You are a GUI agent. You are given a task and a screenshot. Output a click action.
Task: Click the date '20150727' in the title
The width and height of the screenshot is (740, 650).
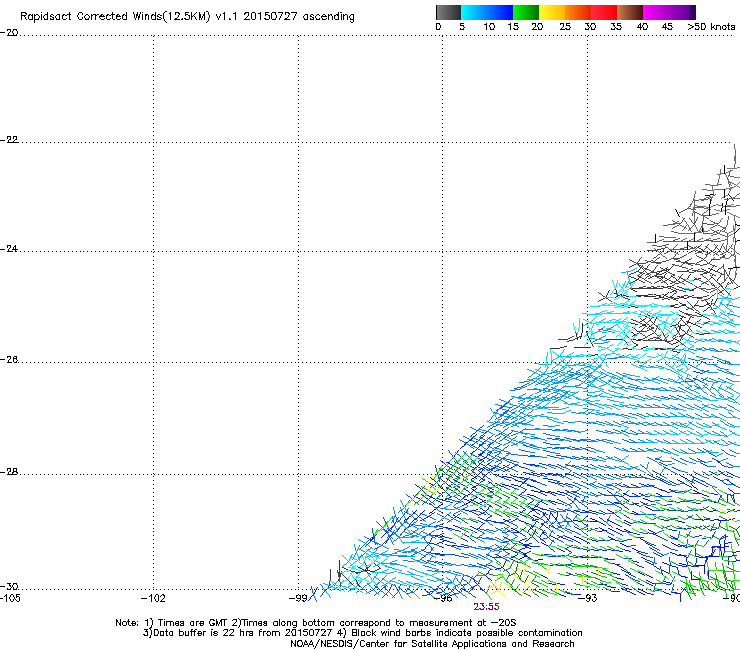(270, 16)
